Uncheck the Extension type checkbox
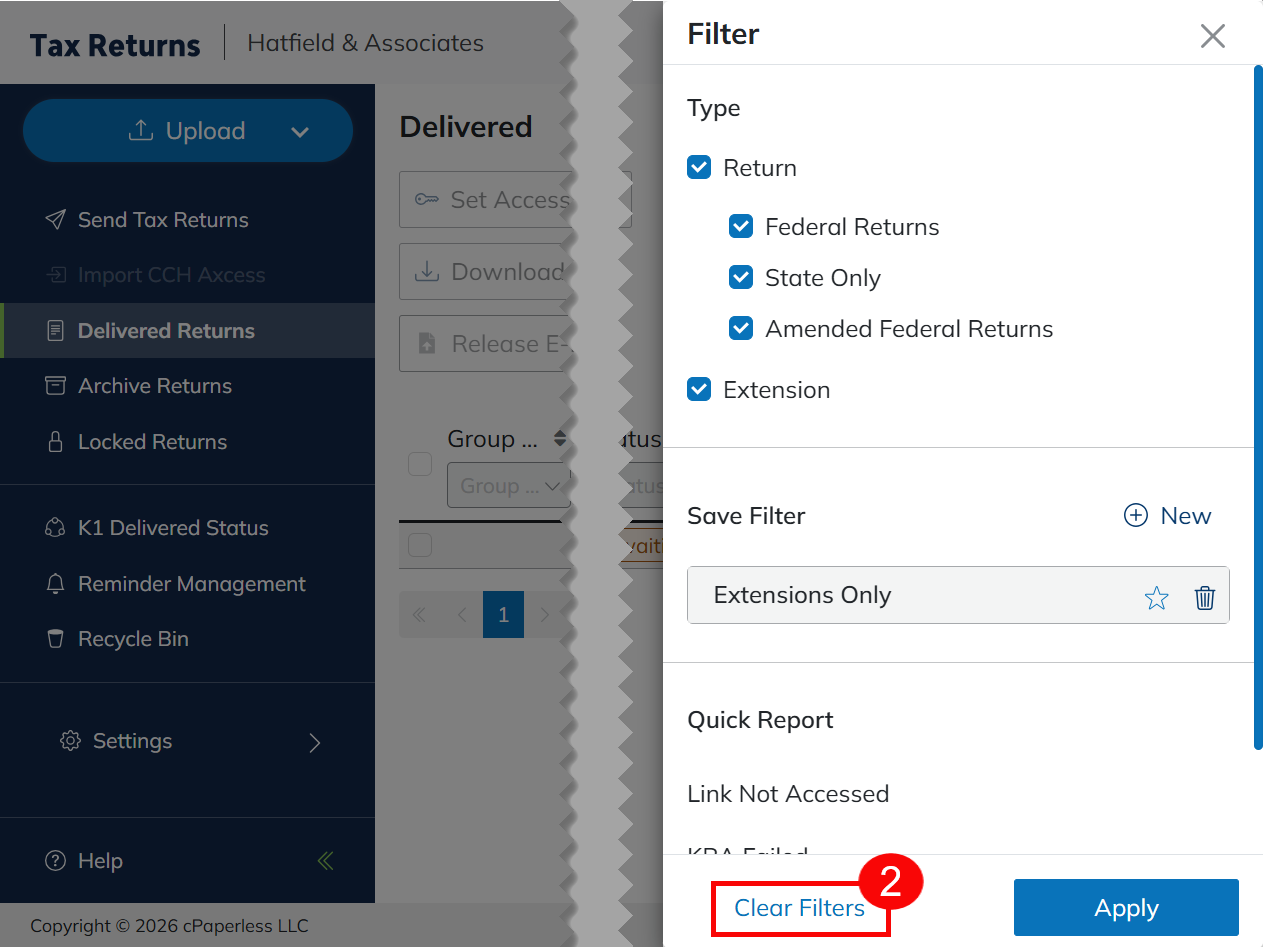 point(699,389)
